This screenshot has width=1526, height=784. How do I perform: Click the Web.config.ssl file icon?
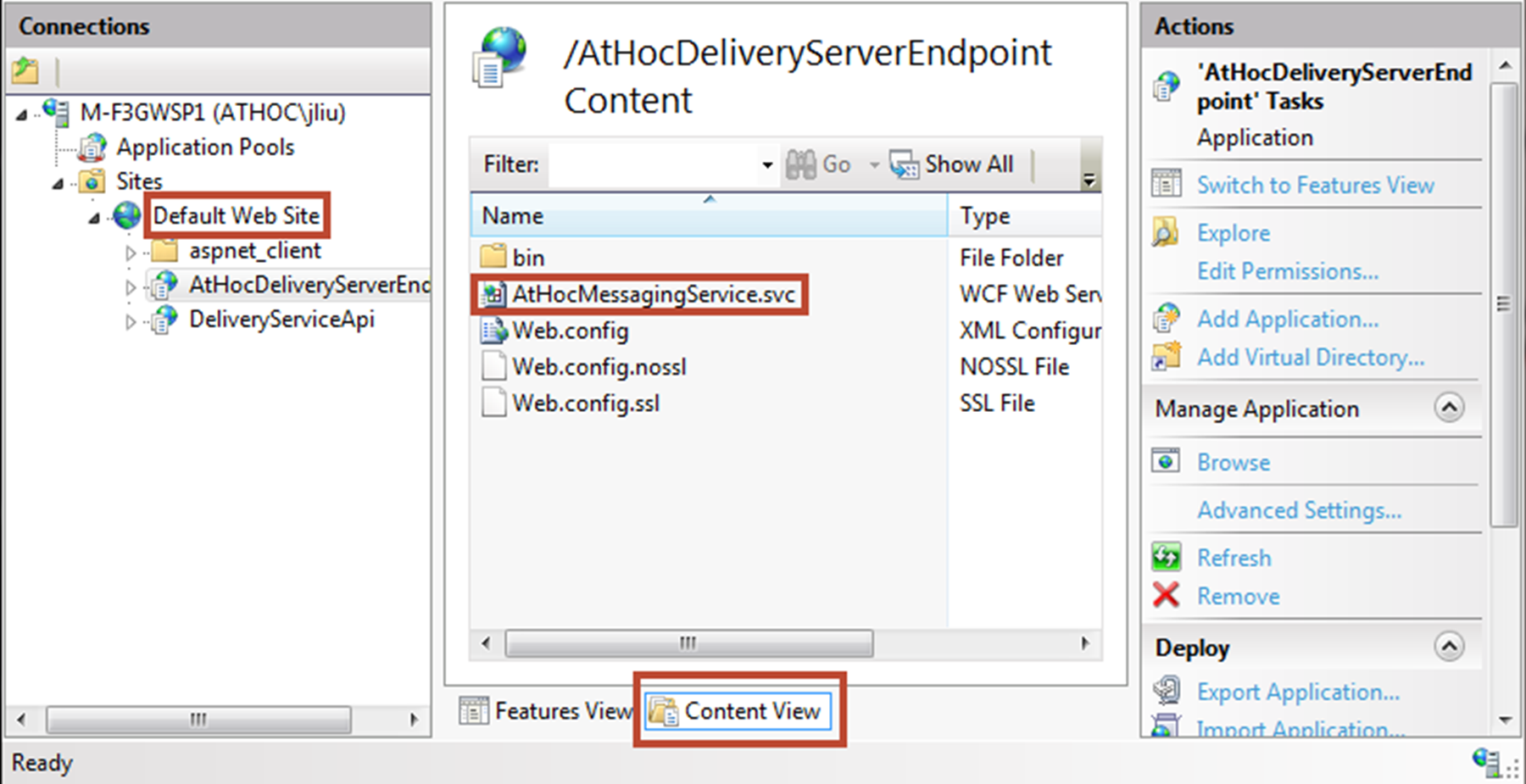[x=493, y=403]
